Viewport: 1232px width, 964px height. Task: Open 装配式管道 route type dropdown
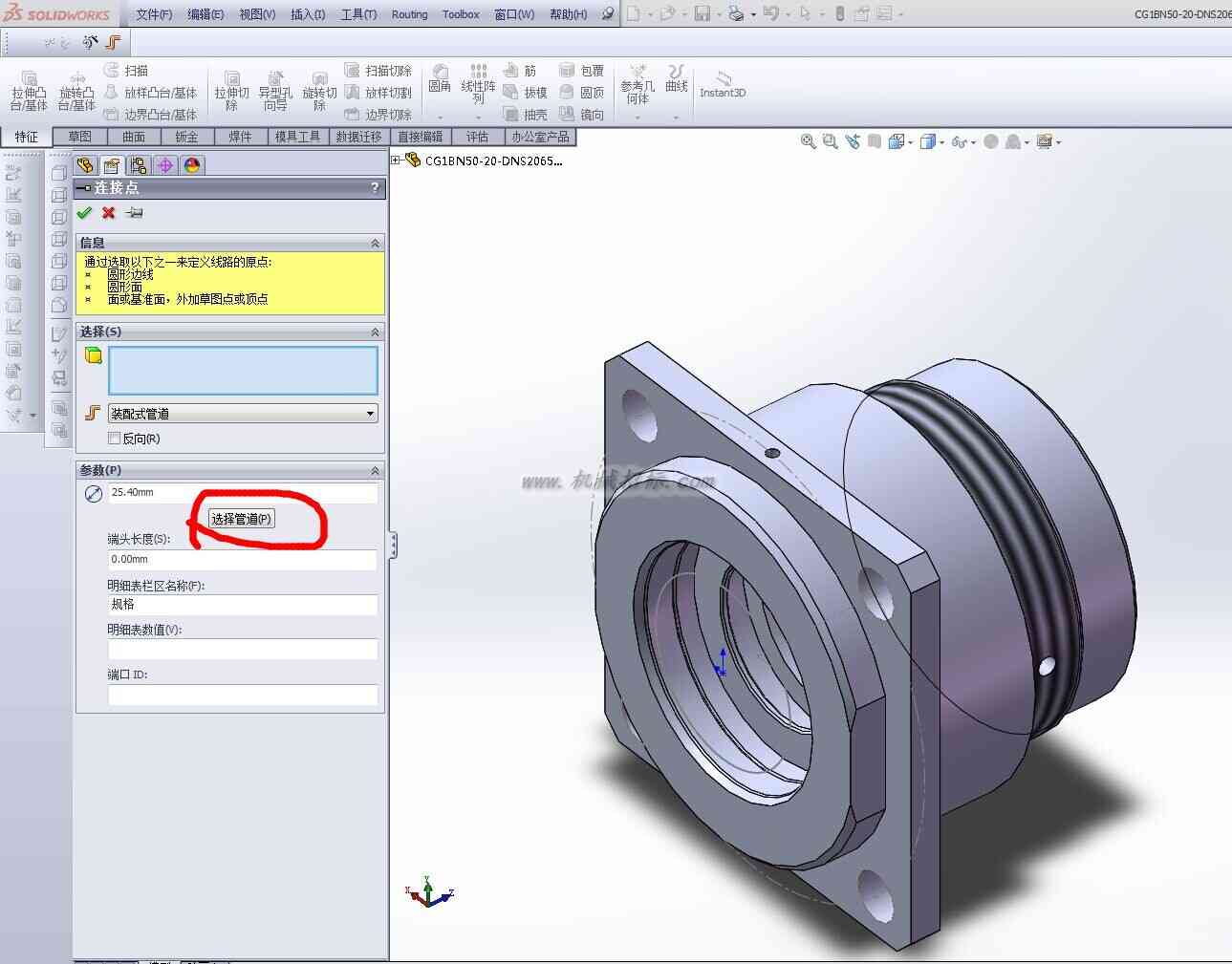[x=243, y=414]
